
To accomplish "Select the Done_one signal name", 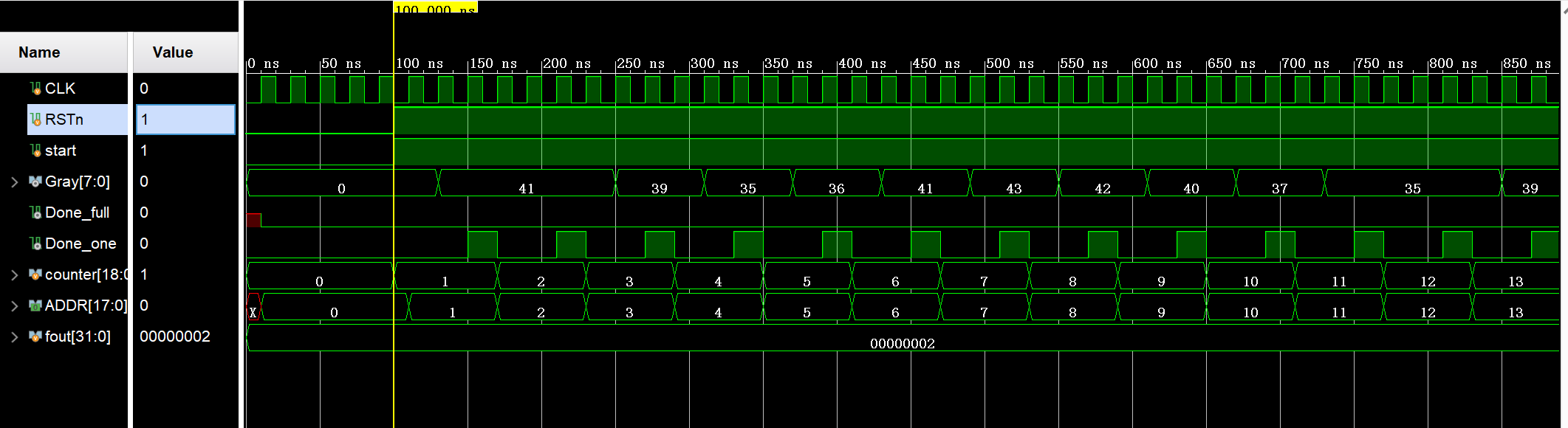I will [x=81, y=244].
